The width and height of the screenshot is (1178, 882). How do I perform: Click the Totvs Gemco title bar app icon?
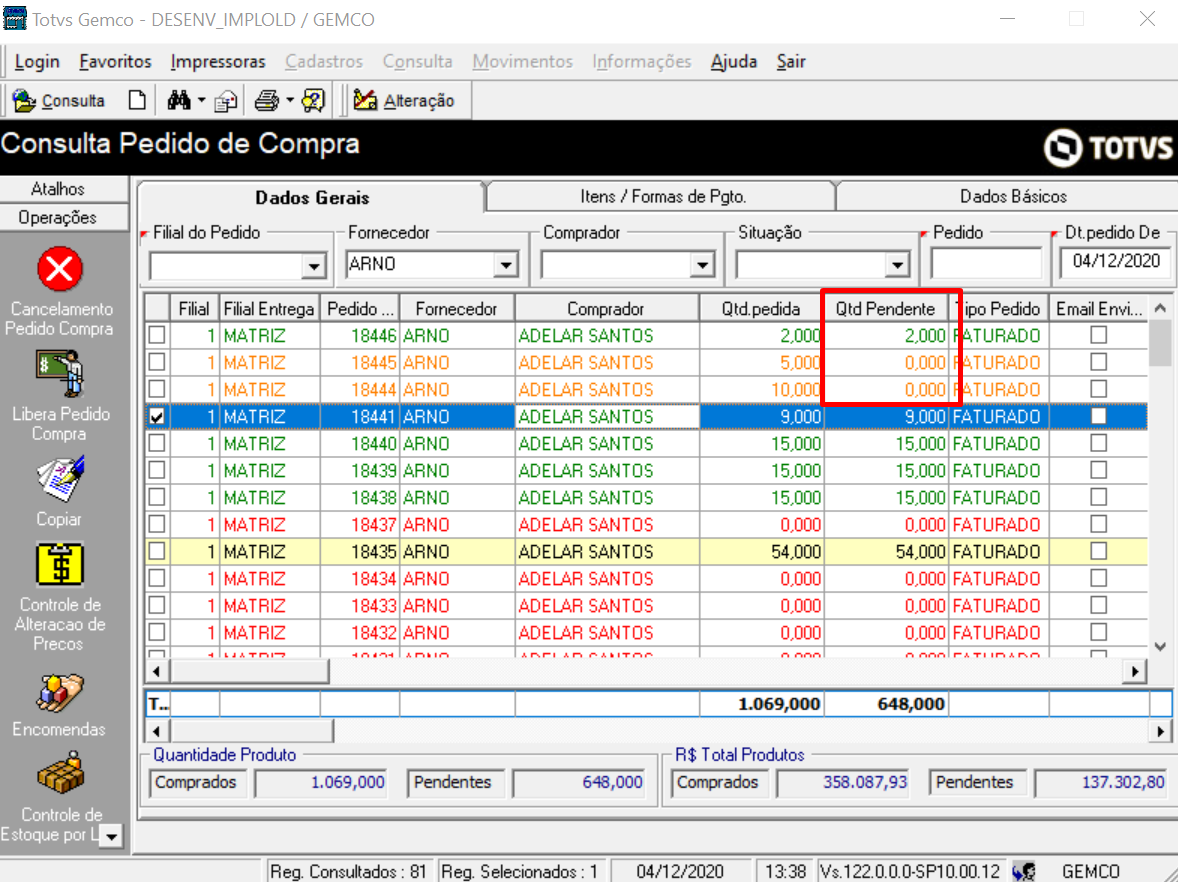point(14,19)
